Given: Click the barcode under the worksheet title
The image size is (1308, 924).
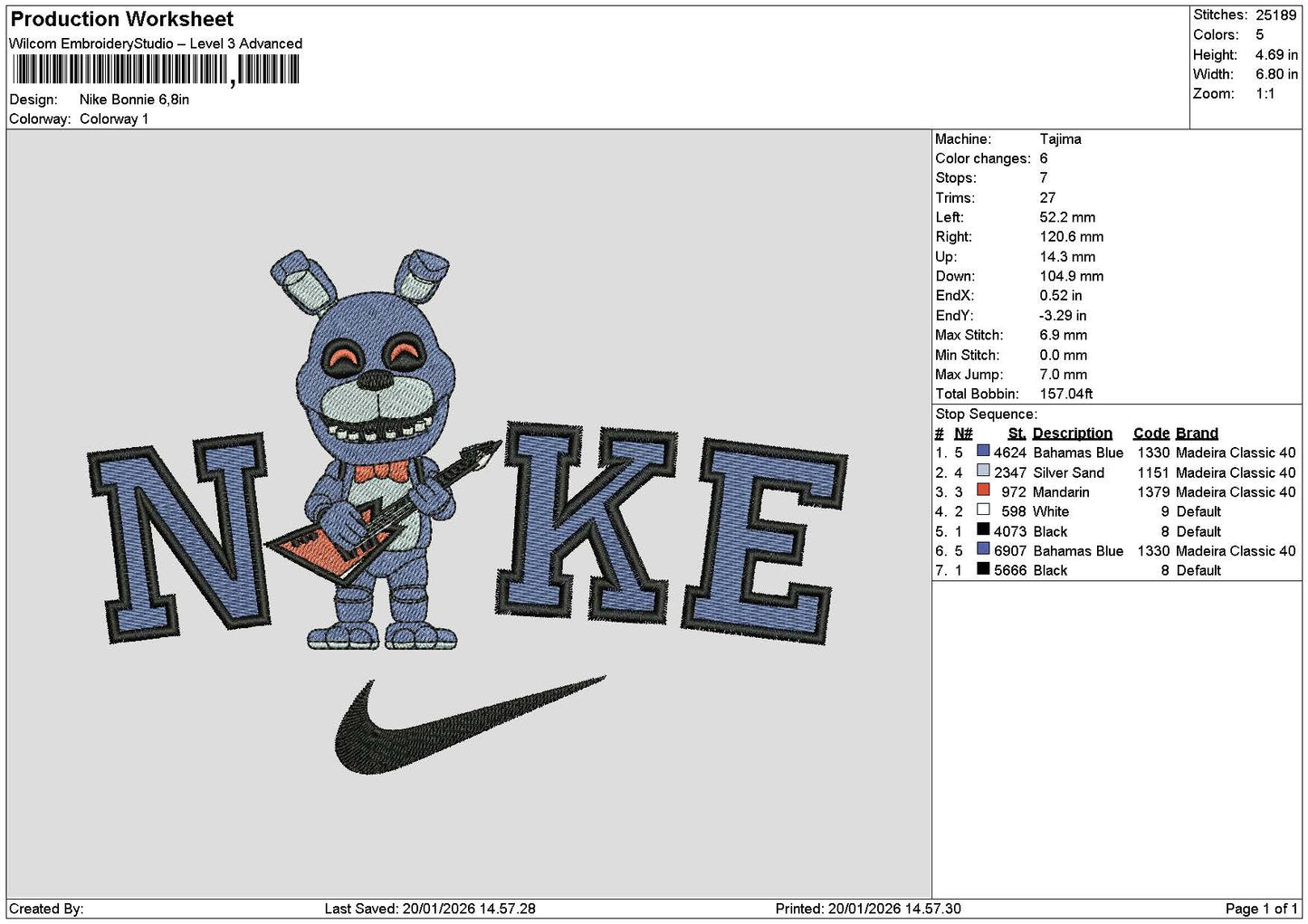Looking at the screenshot, I should click(156, 70).
